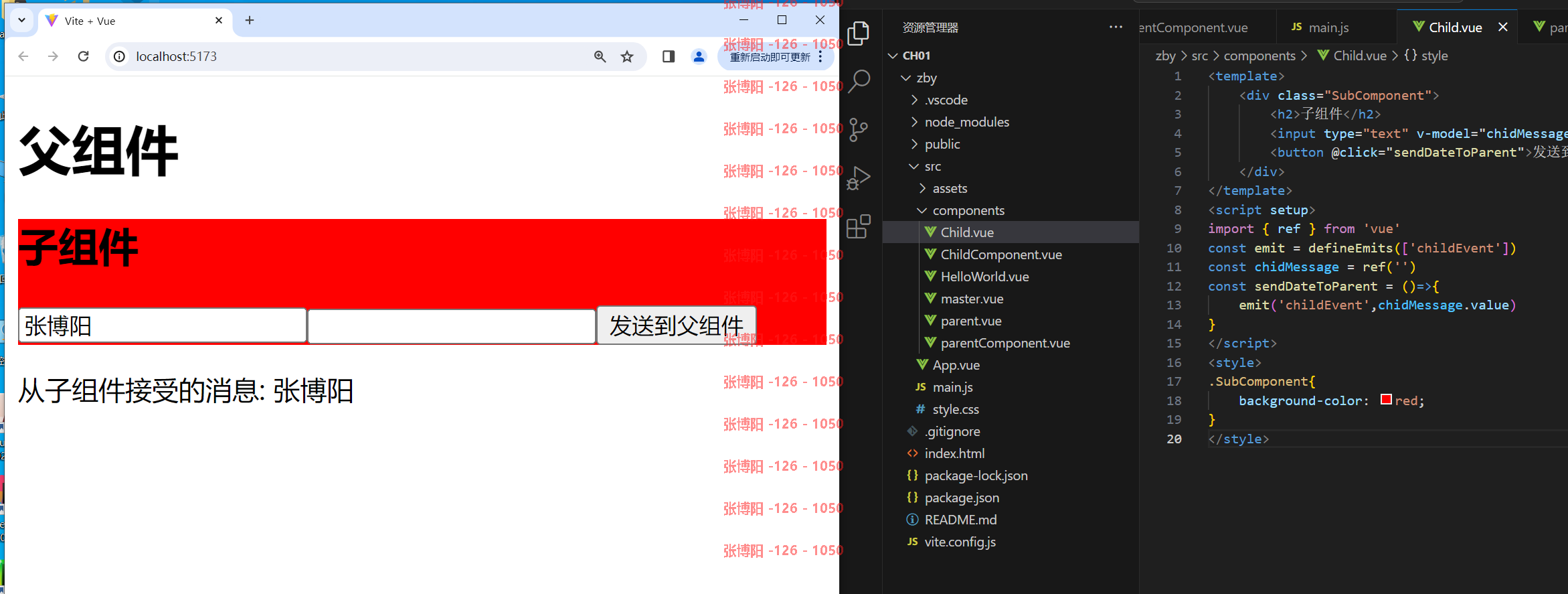Click the browser forward arrow
This screenshot has width=1568, height=594.
(x=54, y=56)
